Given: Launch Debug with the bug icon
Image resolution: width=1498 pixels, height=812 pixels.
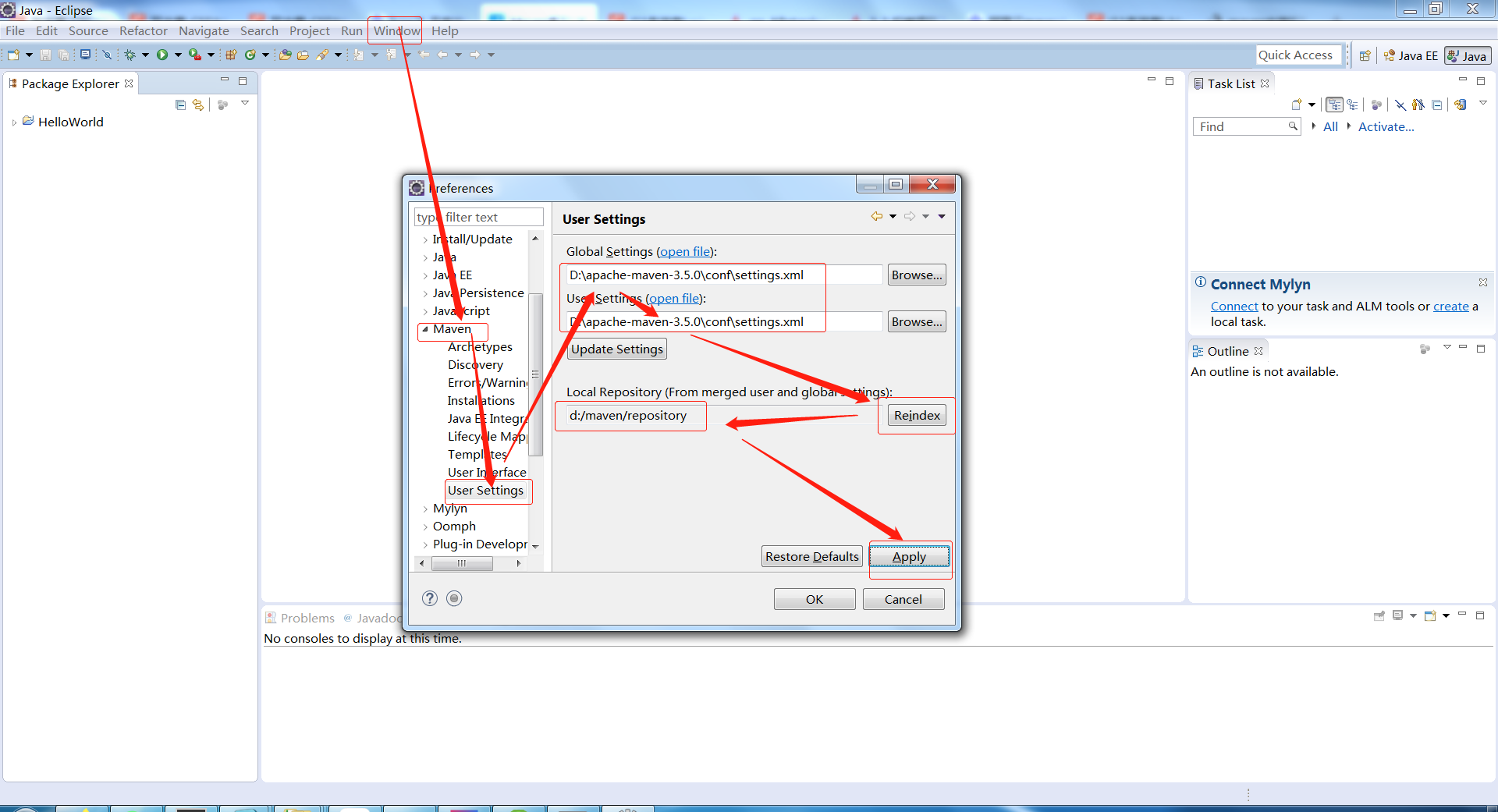Looking at the screenshot, I should 130,55.
